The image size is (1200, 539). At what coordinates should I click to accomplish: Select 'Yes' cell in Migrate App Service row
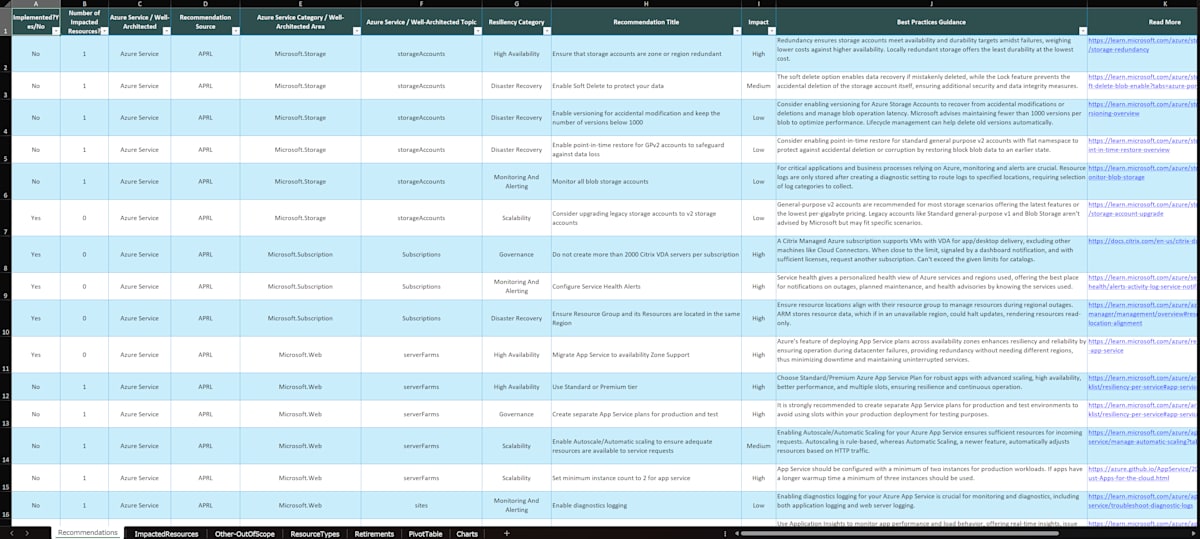pyautogui.click(x=35, y=354)
